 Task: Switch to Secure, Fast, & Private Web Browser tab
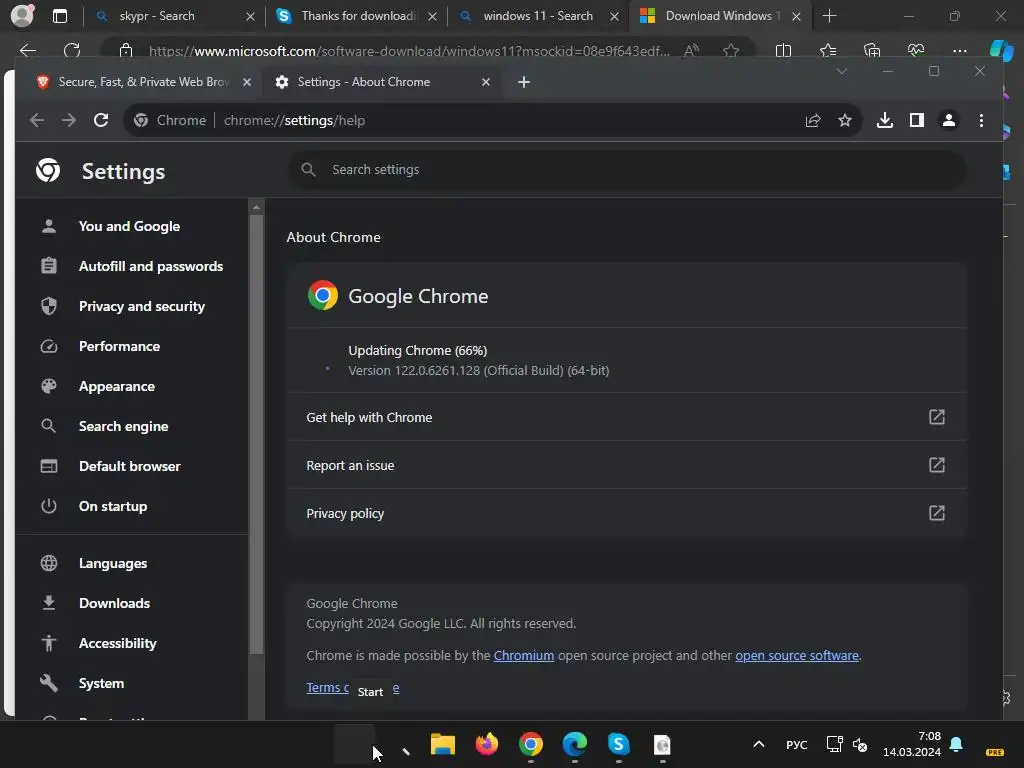(x=134, y=82)
